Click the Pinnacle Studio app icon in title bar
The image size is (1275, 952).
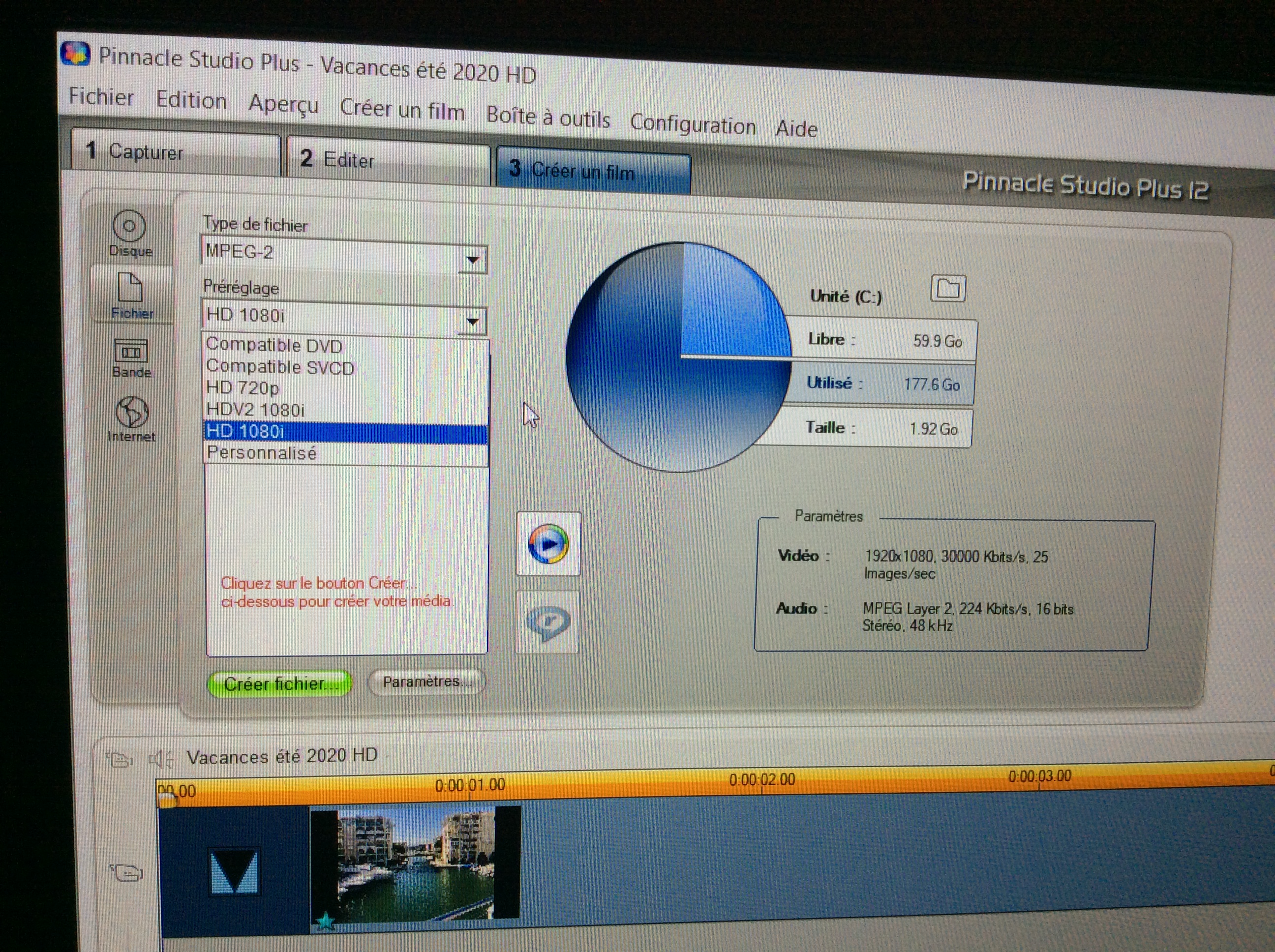pyautogui.click(x=76, y=54)
